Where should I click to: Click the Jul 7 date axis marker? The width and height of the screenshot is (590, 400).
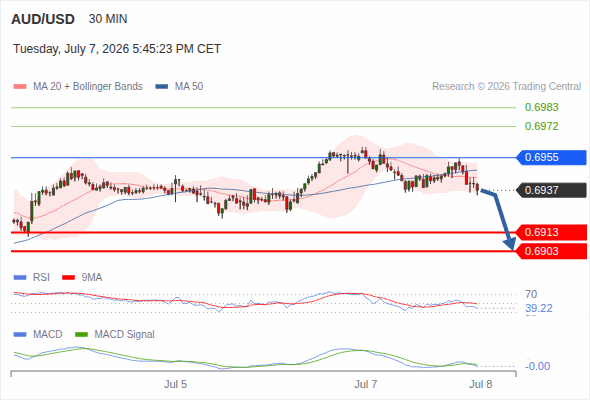coord(365,384)
